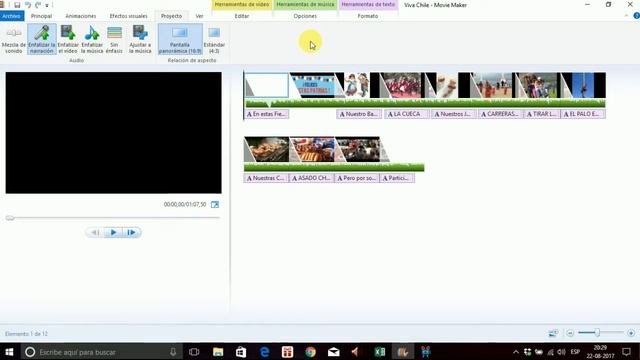Screen dimensions: 640x360
Task: Open Task View from the taskbar
Action: tap(194, 352)
